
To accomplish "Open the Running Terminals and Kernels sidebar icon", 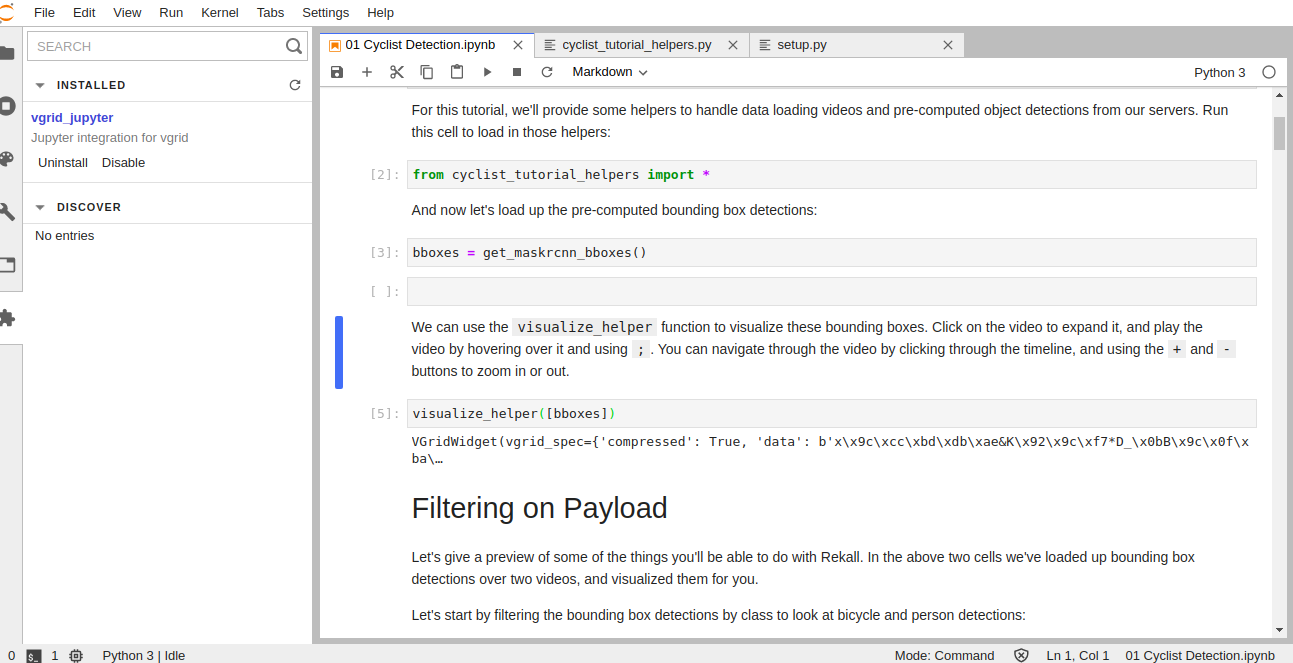I will (7, 106).
